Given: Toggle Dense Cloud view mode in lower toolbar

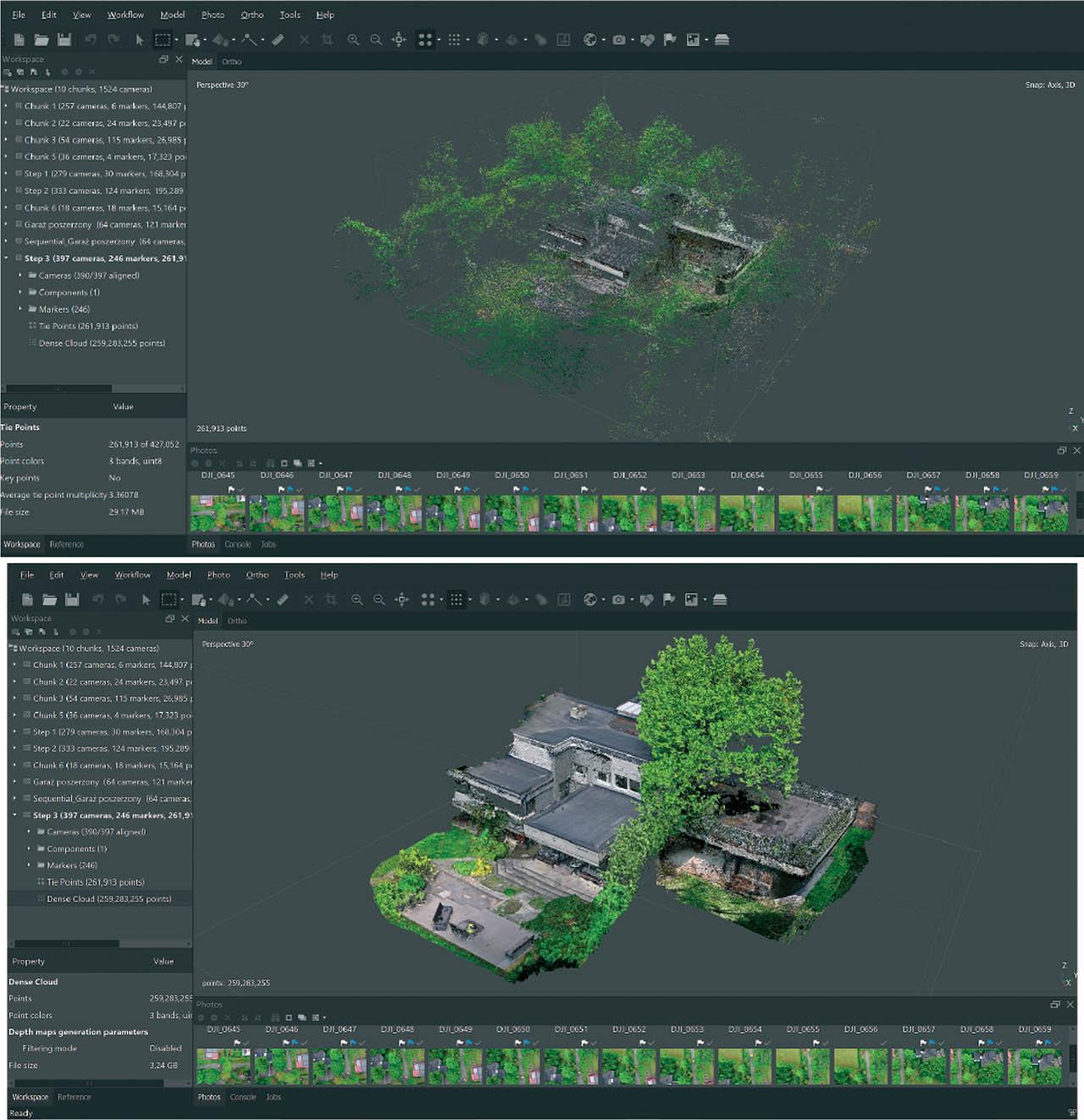Looking at the screenshot, I should [456, 599].
